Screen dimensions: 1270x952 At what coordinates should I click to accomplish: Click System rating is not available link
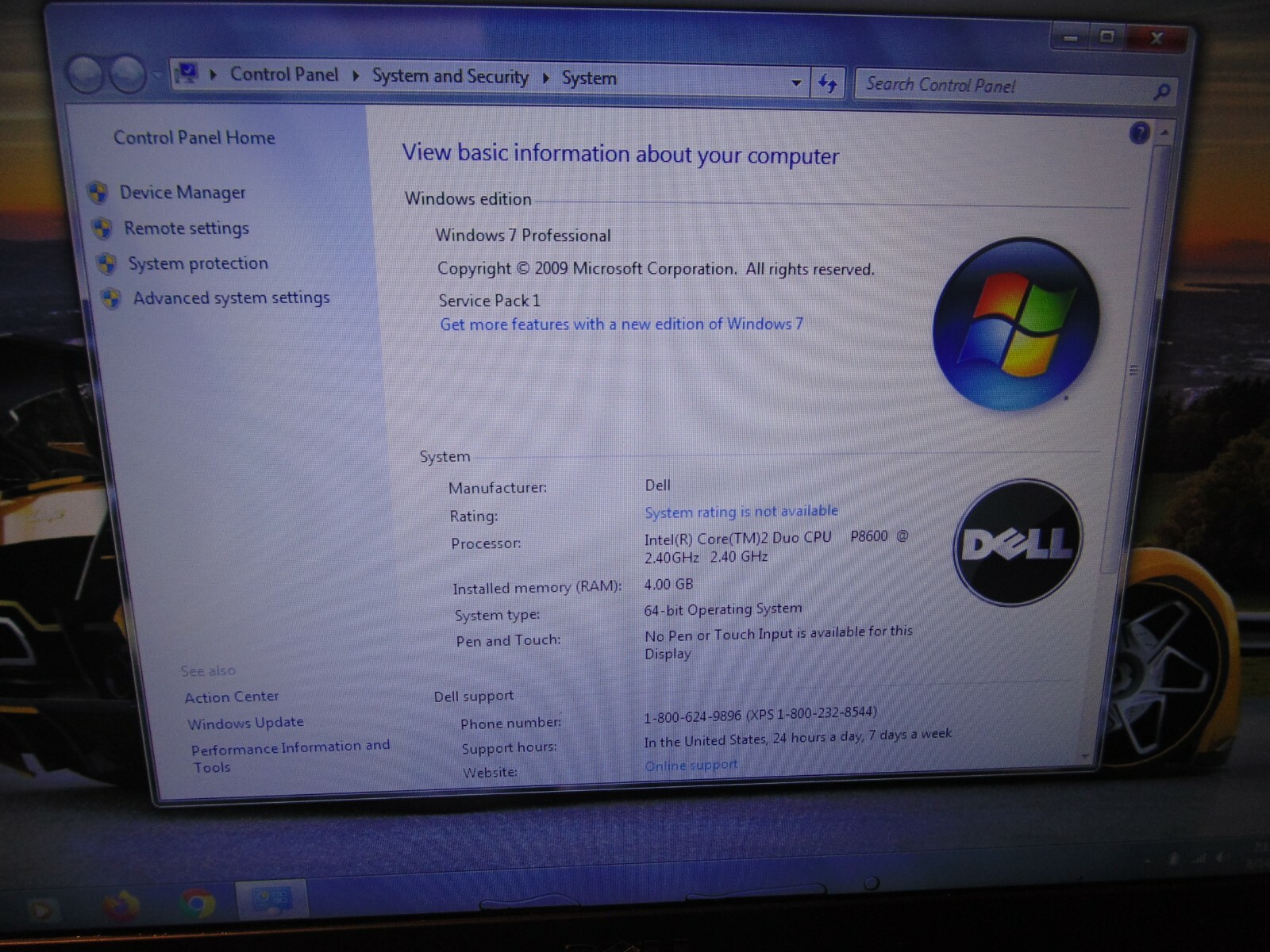pyautogui.click(x=741, y=512)
